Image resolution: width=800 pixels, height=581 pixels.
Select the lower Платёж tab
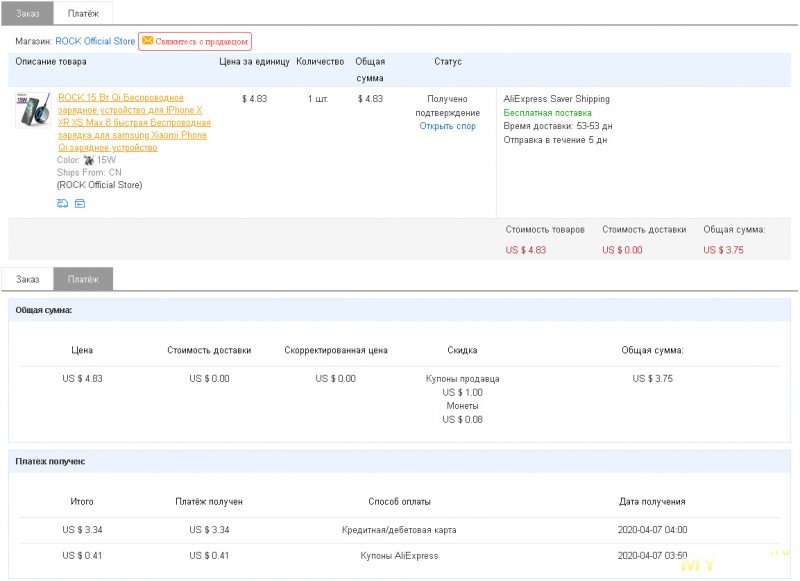83,279
